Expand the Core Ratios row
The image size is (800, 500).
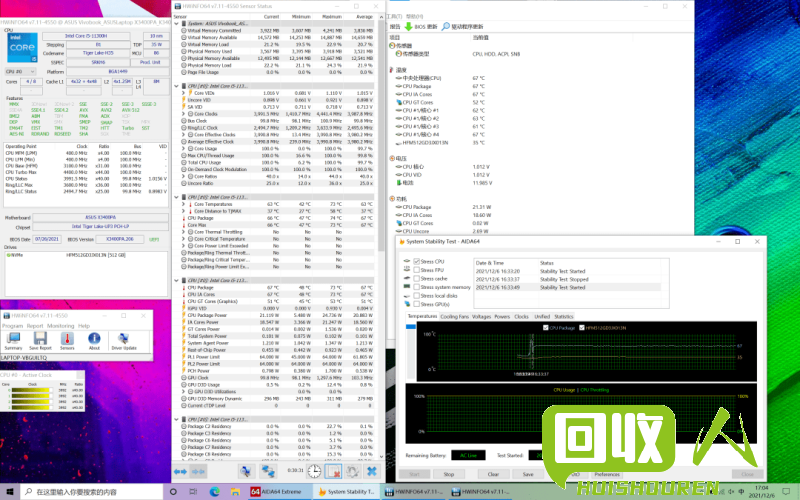tap(183, 177)
